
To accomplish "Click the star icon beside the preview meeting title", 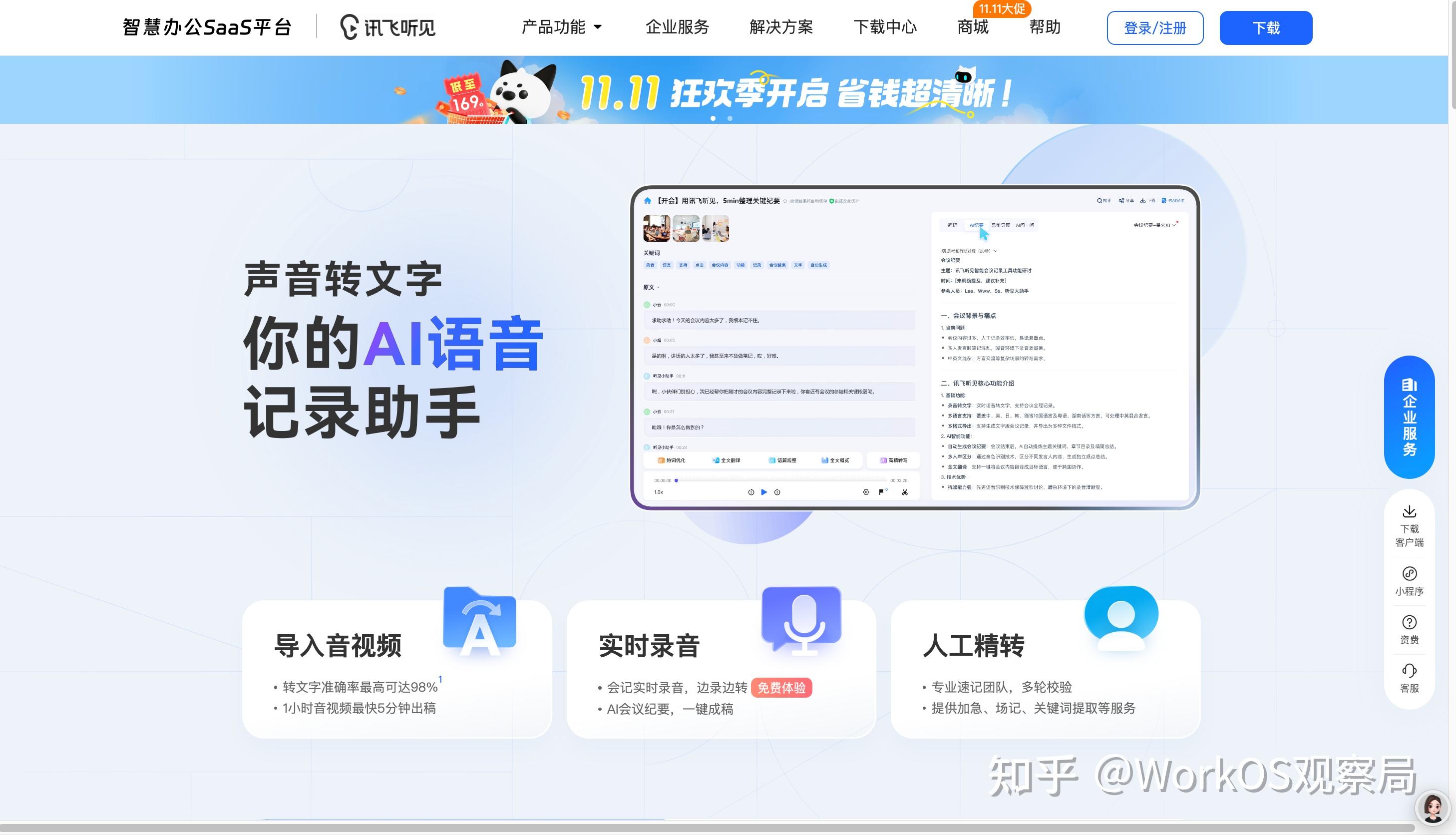I will tap(785, 201).
